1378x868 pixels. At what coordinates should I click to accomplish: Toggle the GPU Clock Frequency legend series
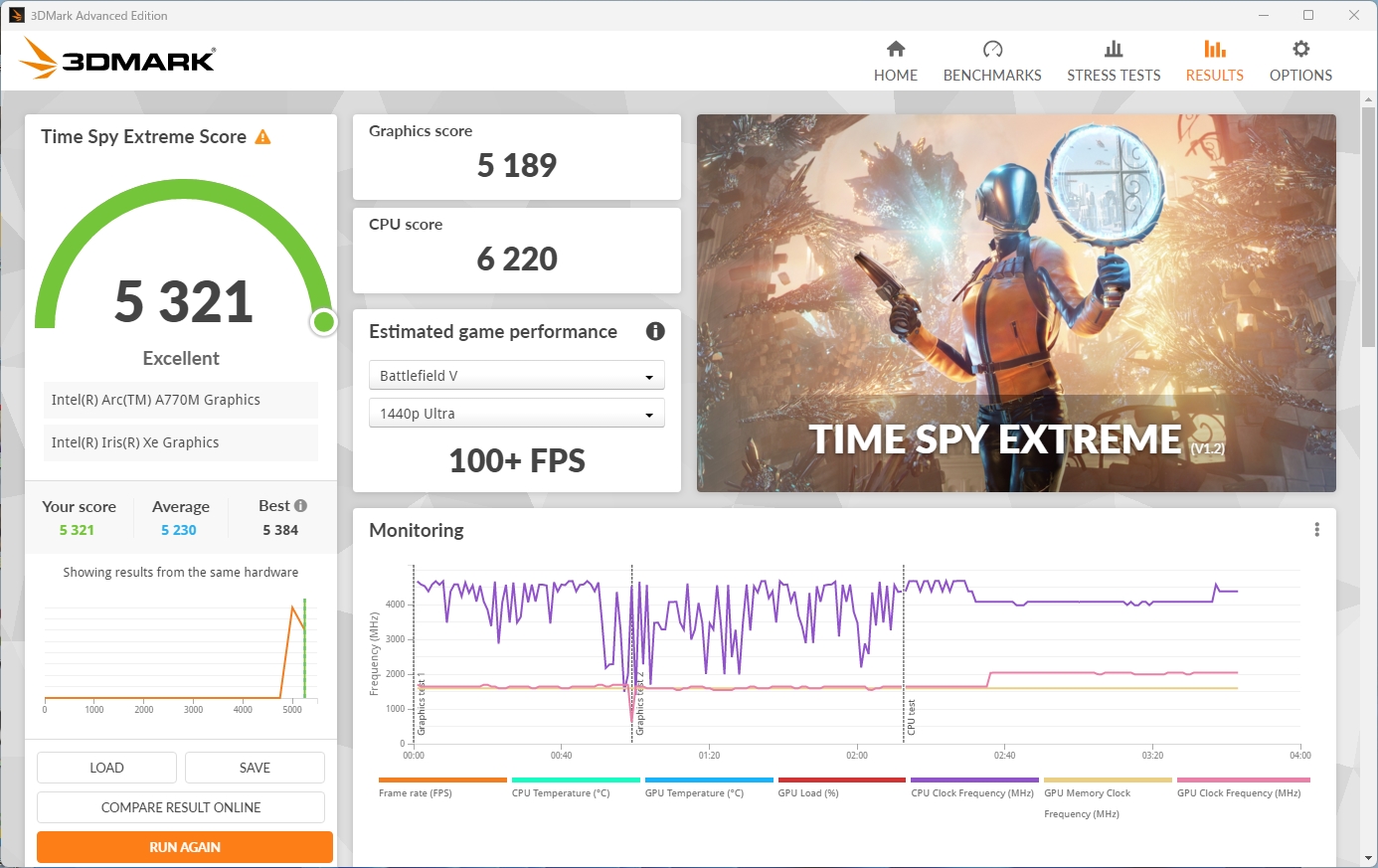pos(1243,787)
